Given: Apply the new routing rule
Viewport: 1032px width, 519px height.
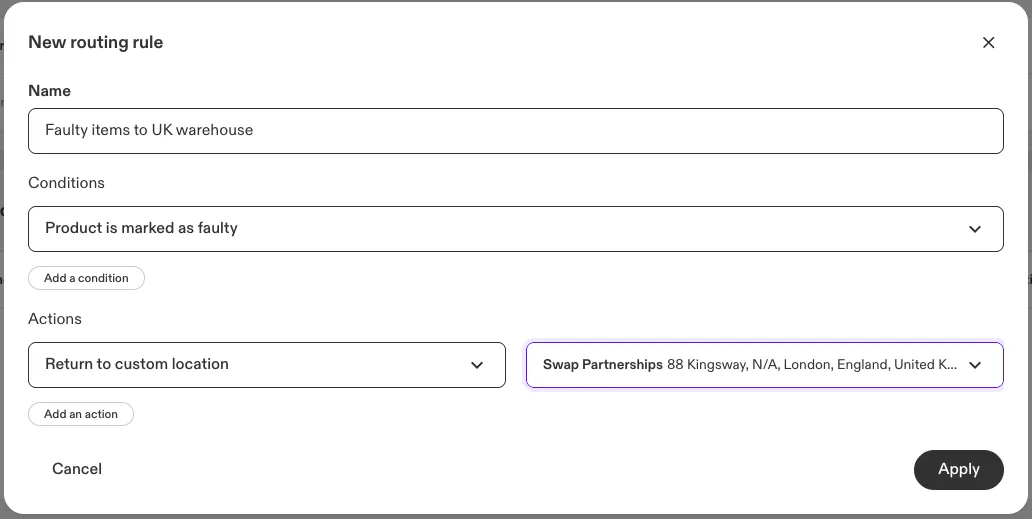Looking at the screenshot, I should pyautogui.click(x=958, y=470).
